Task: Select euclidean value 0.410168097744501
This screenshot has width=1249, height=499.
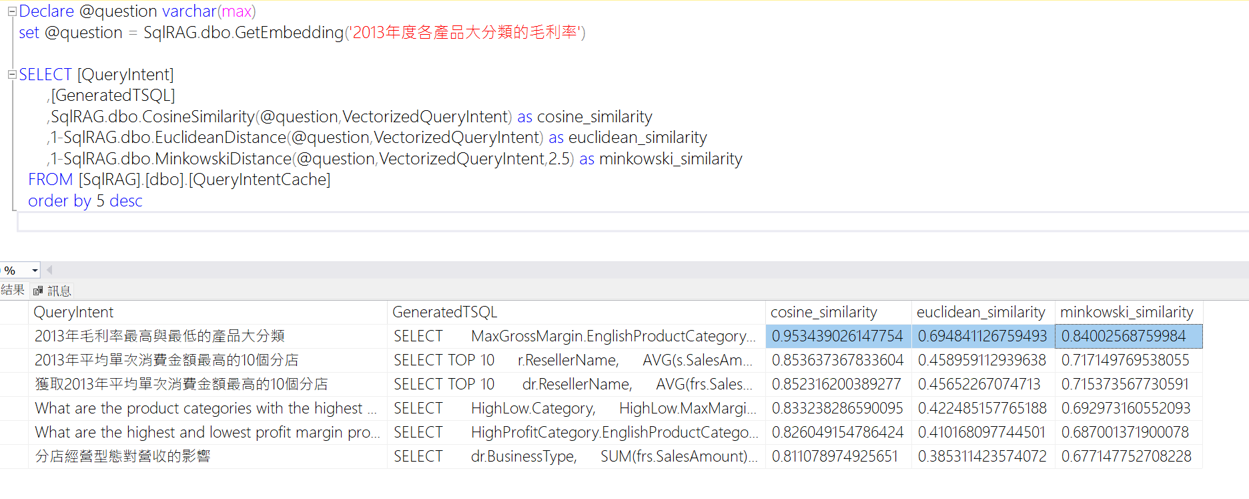Action: pyautogui.click(x=983, y=432)
